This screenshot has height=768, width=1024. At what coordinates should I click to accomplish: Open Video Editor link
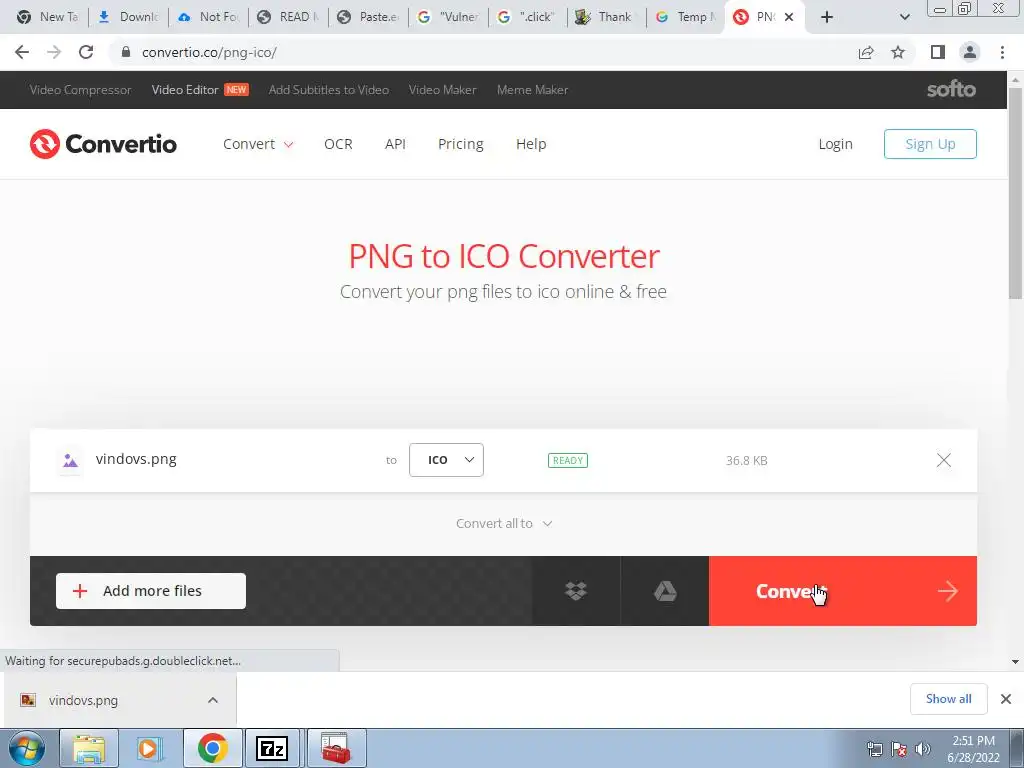pos(185,89)
